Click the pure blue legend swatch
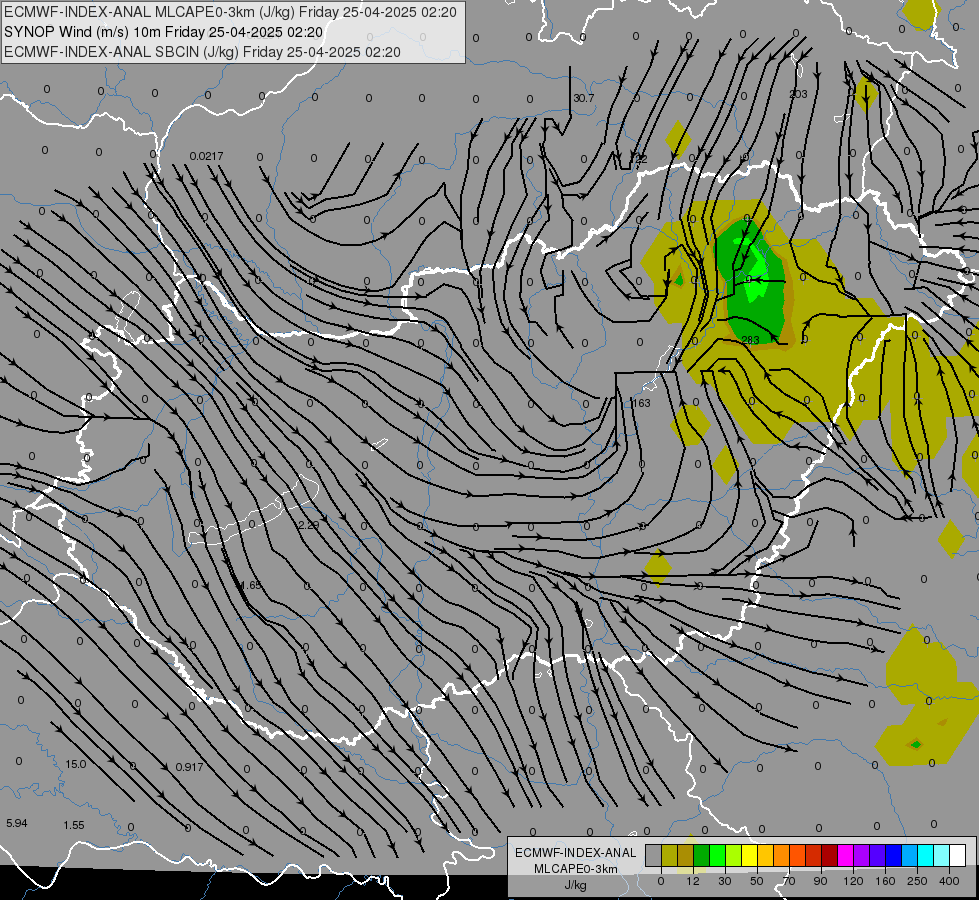Screen dimensions: 979x900 893,855
